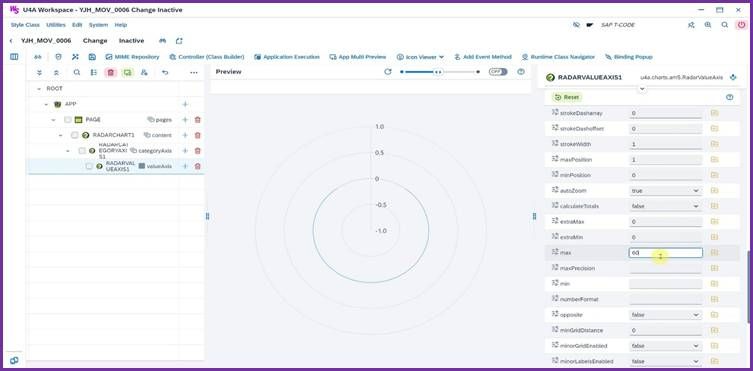Image resolution: width=753 pixels, height=371 pixels.
Task: Click the binoculars icon next to Inactive
Action: click(162, 41)
